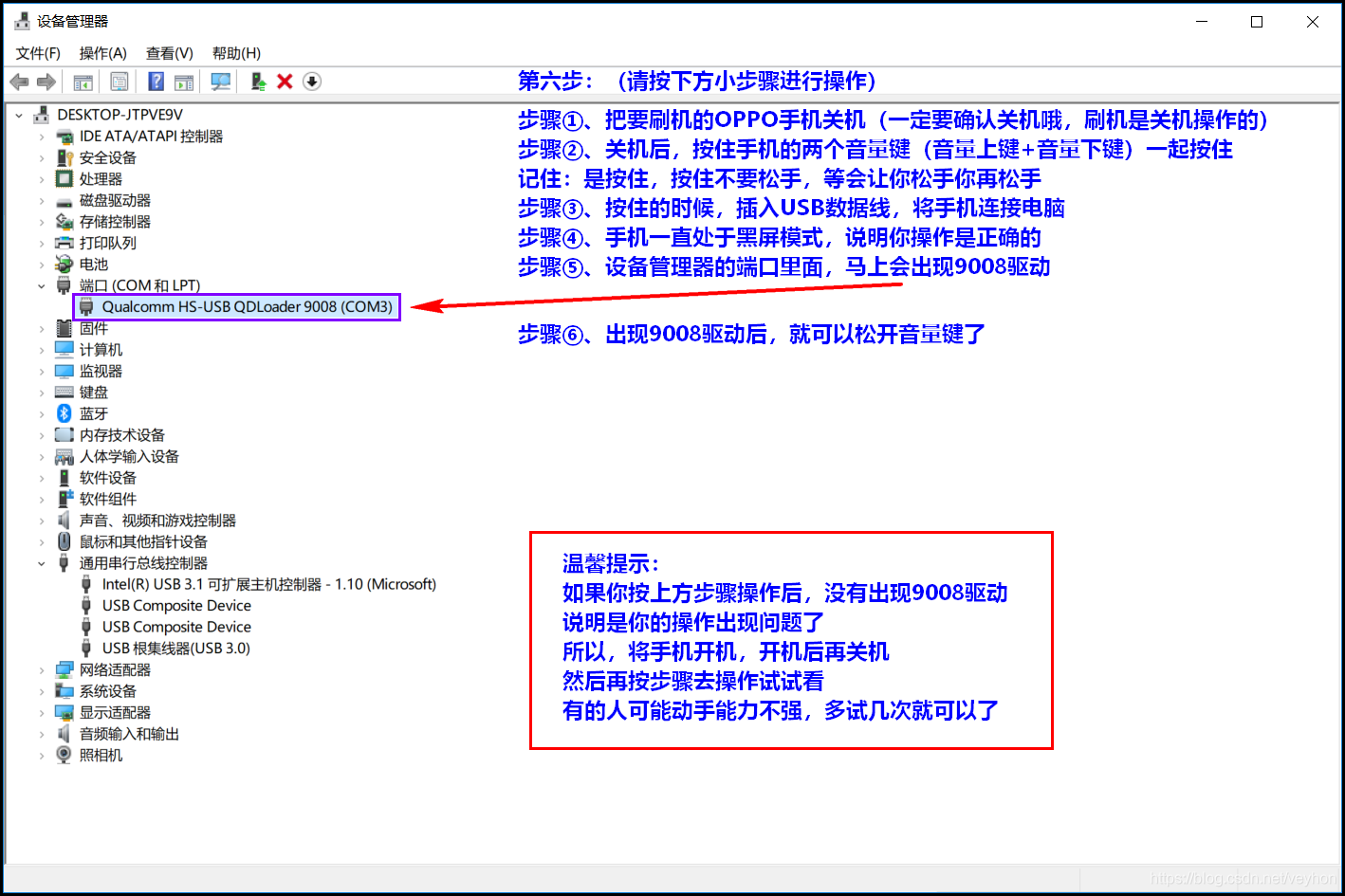
Task: Select the 软件设备 row
Action: (108, 478)
